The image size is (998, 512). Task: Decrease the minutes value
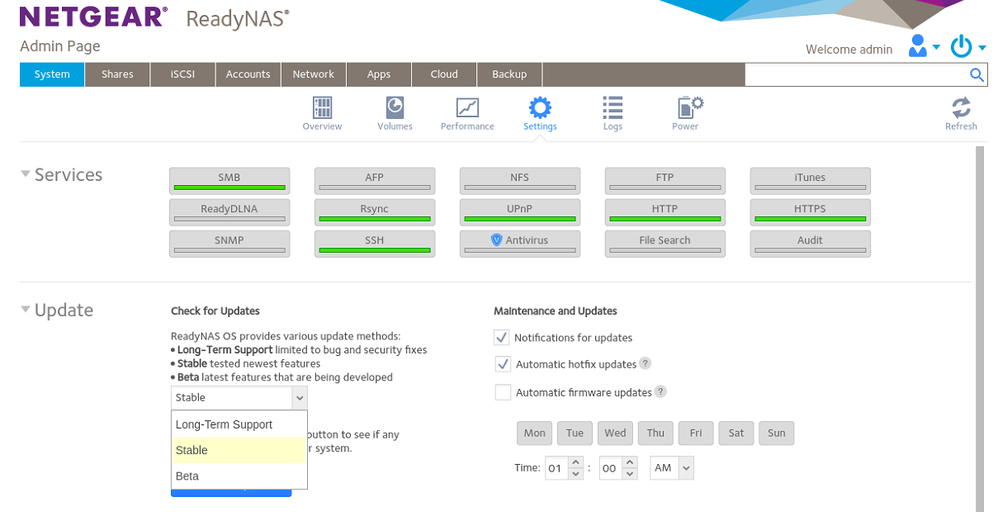coord(629,473)
